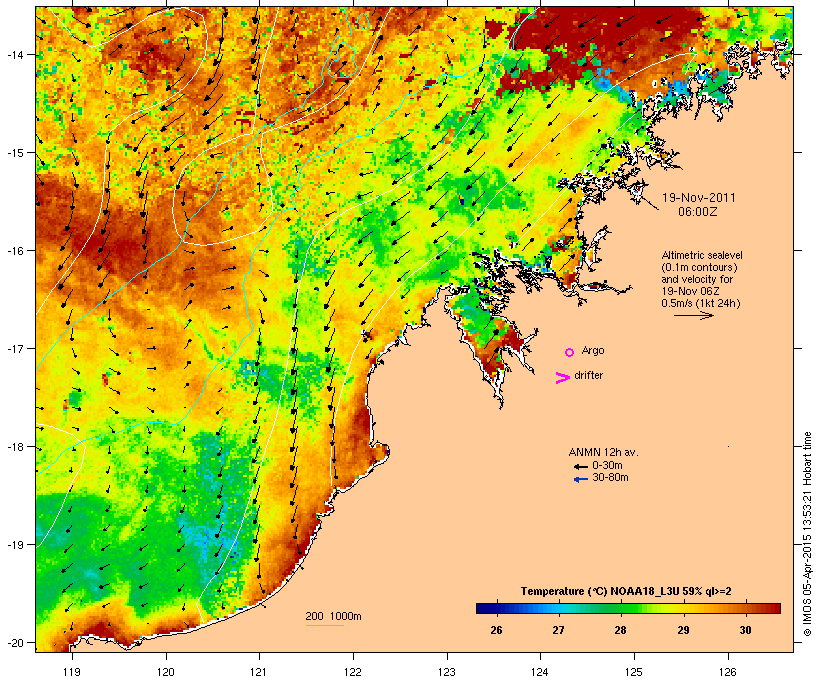Click the 0.5m/s velocity scale arrow
The height and width of the screenshot is (680, 820).
click(x=693, y=315)
